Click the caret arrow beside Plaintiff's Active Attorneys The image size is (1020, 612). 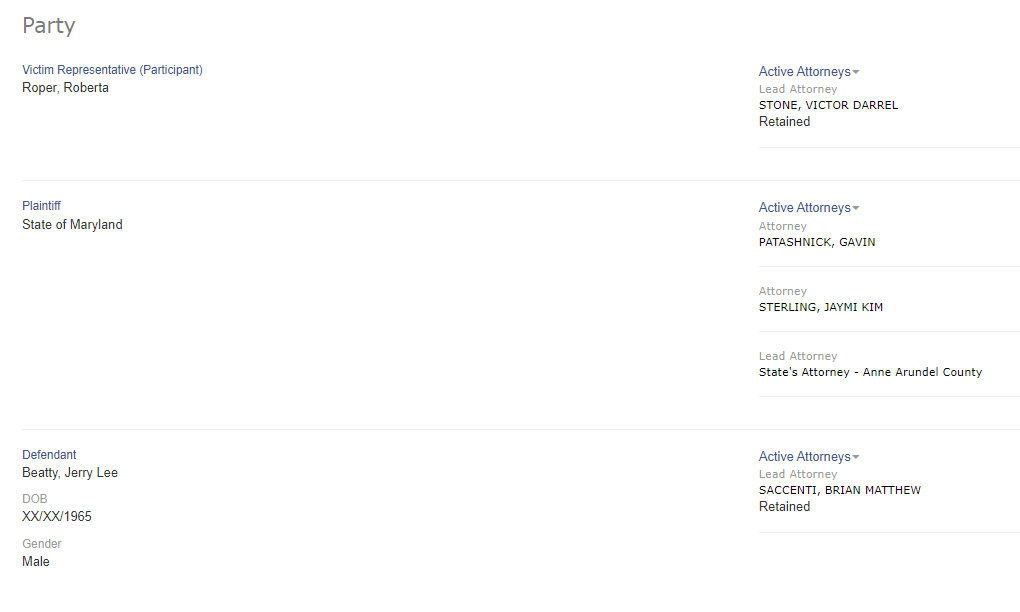(856, 208)
